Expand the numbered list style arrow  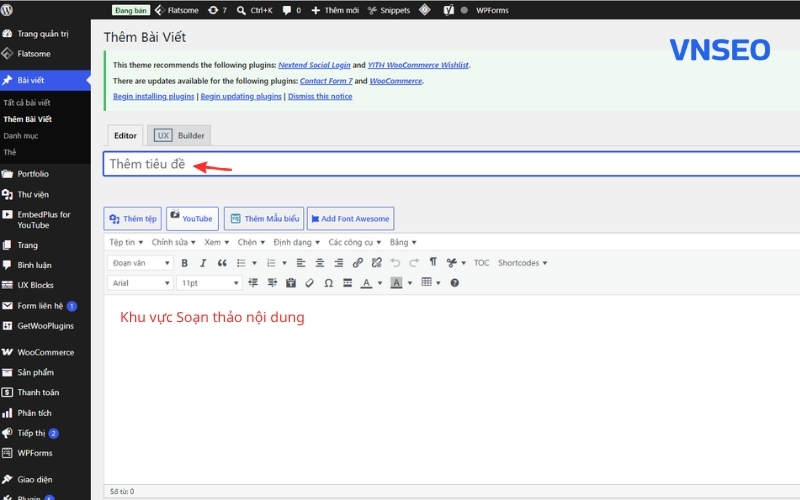284,263
